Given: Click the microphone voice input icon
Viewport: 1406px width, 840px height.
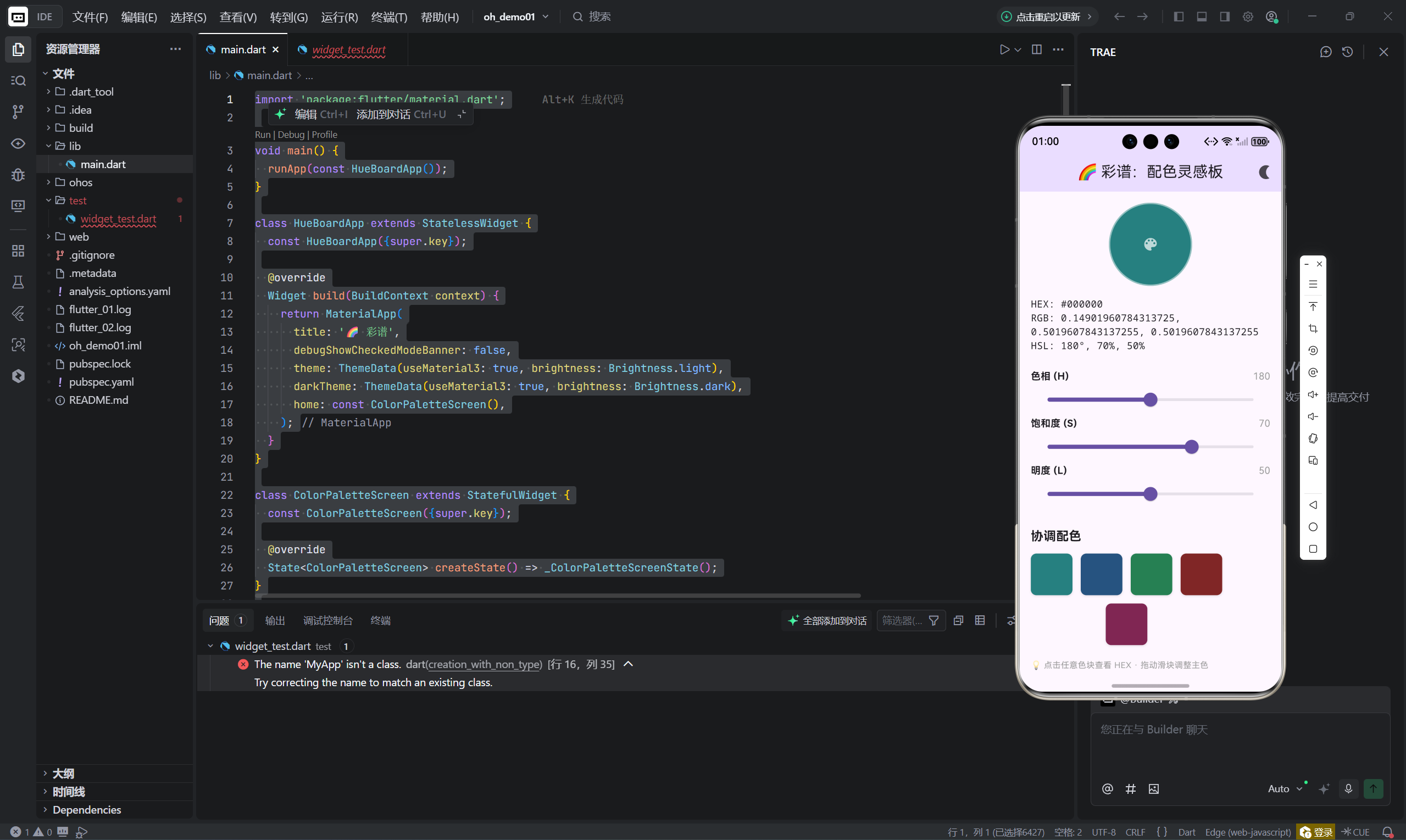Looking at the screenshot, I should click(x=1348, y=788).
